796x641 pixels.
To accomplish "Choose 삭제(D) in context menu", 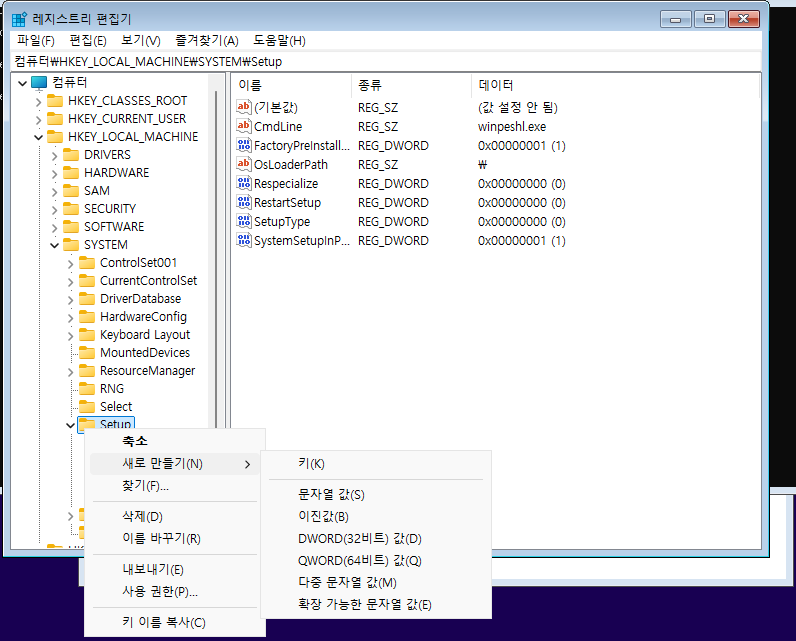I will (175, 516).
